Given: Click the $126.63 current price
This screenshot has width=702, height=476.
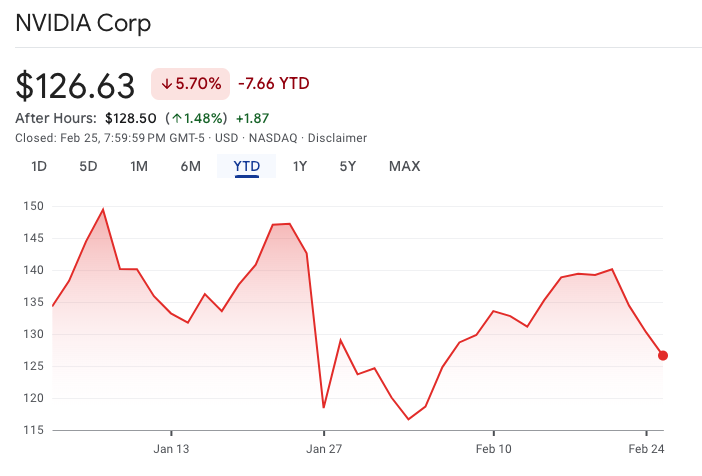Looking at the screenshot, I should (75, 86).
